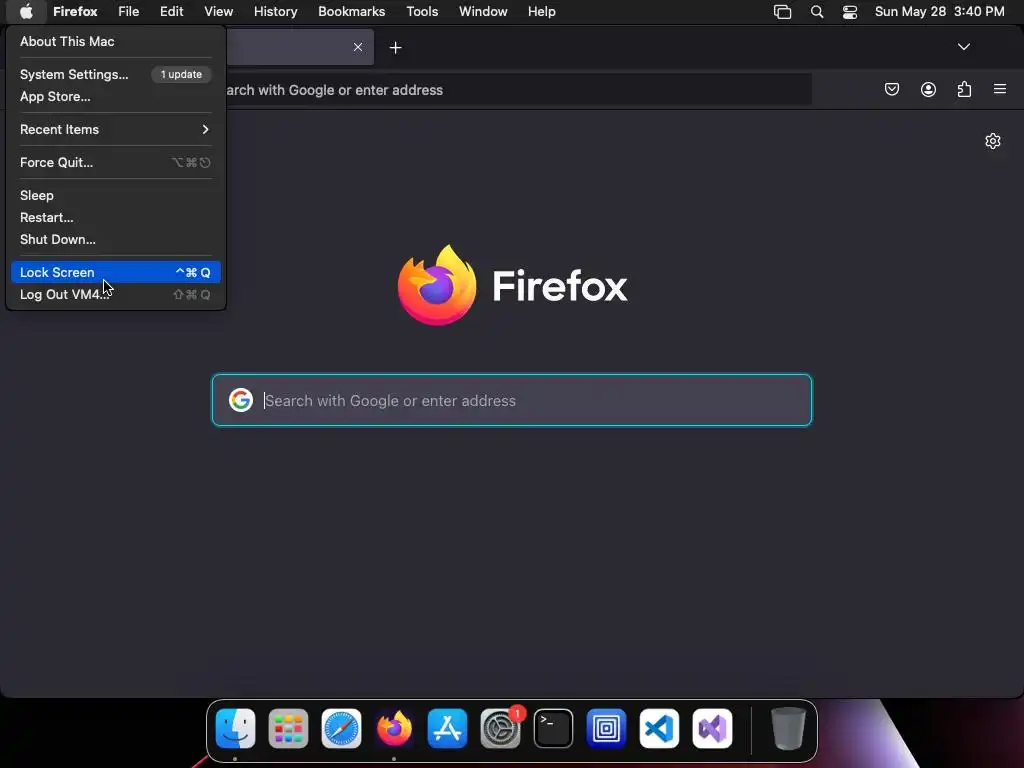Open the Edit menu
This screenshot has height=768, width=1024.
(x=171, y=11)
